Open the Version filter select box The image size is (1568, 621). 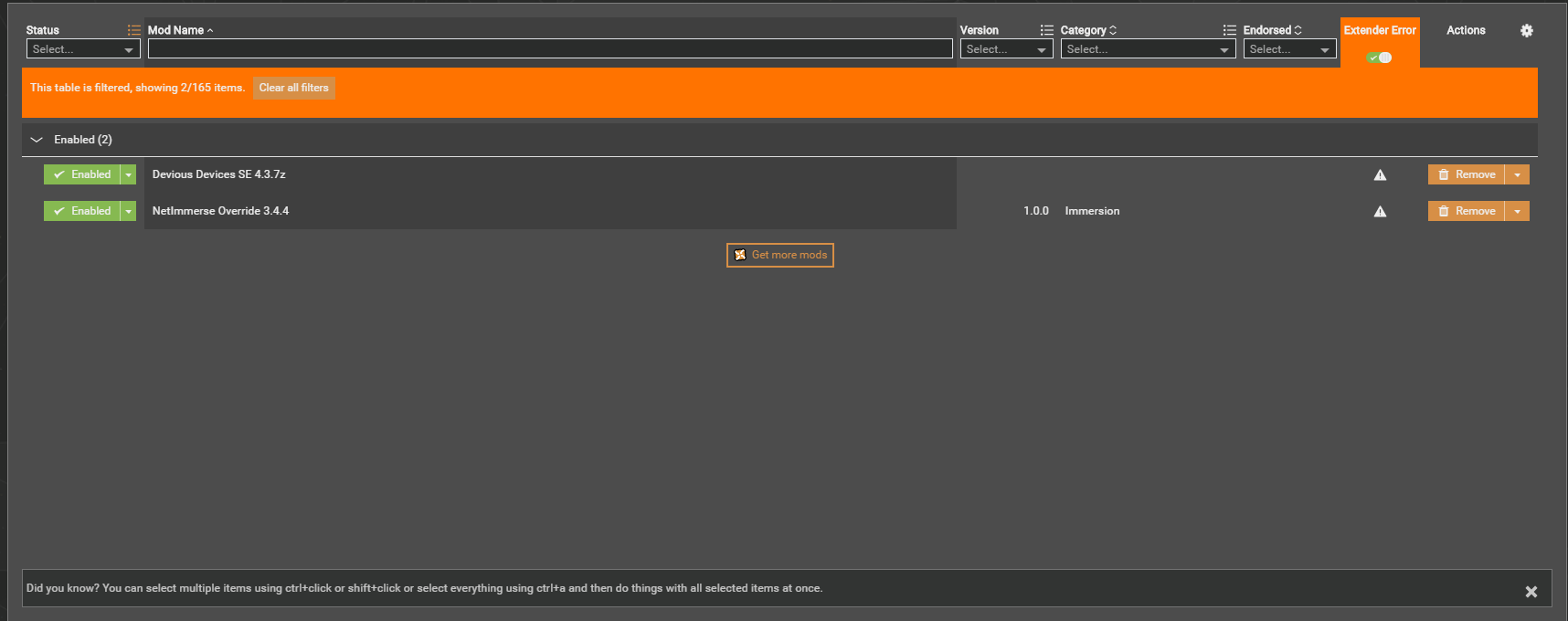[1006, 49]
